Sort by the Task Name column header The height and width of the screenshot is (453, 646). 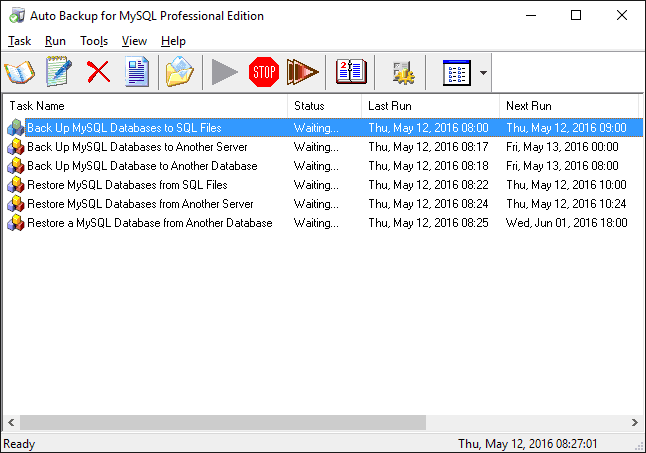coord(145,106)
